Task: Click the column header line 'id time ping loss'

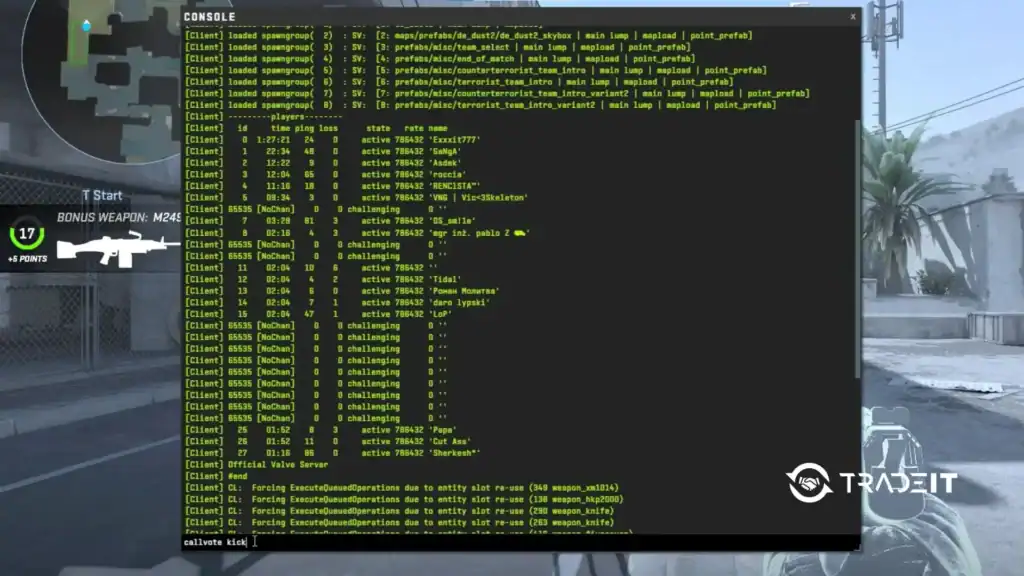Action: [316, 129]
